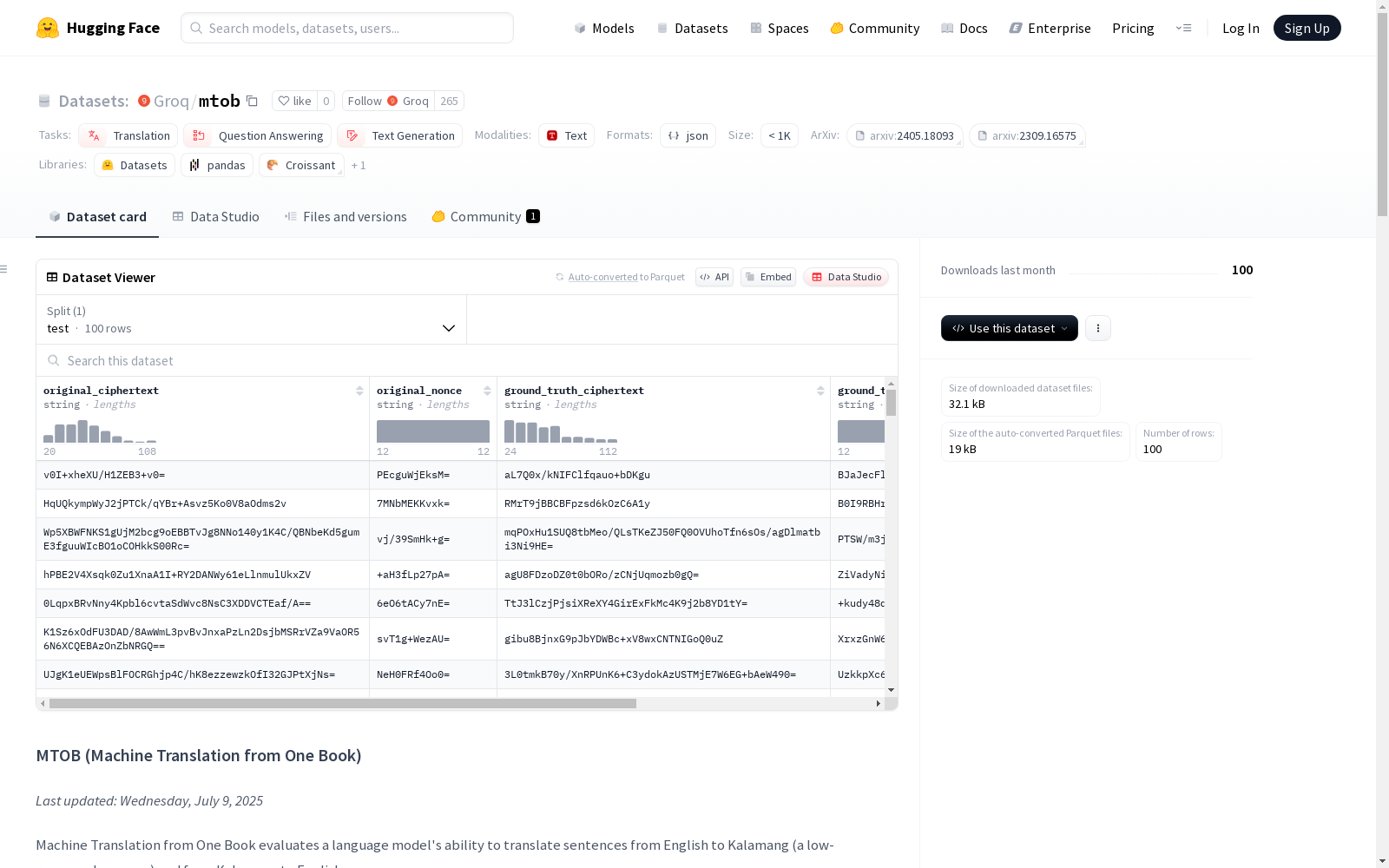
Task: Open Data Studio from the viewer header
Action: point(846,277)
